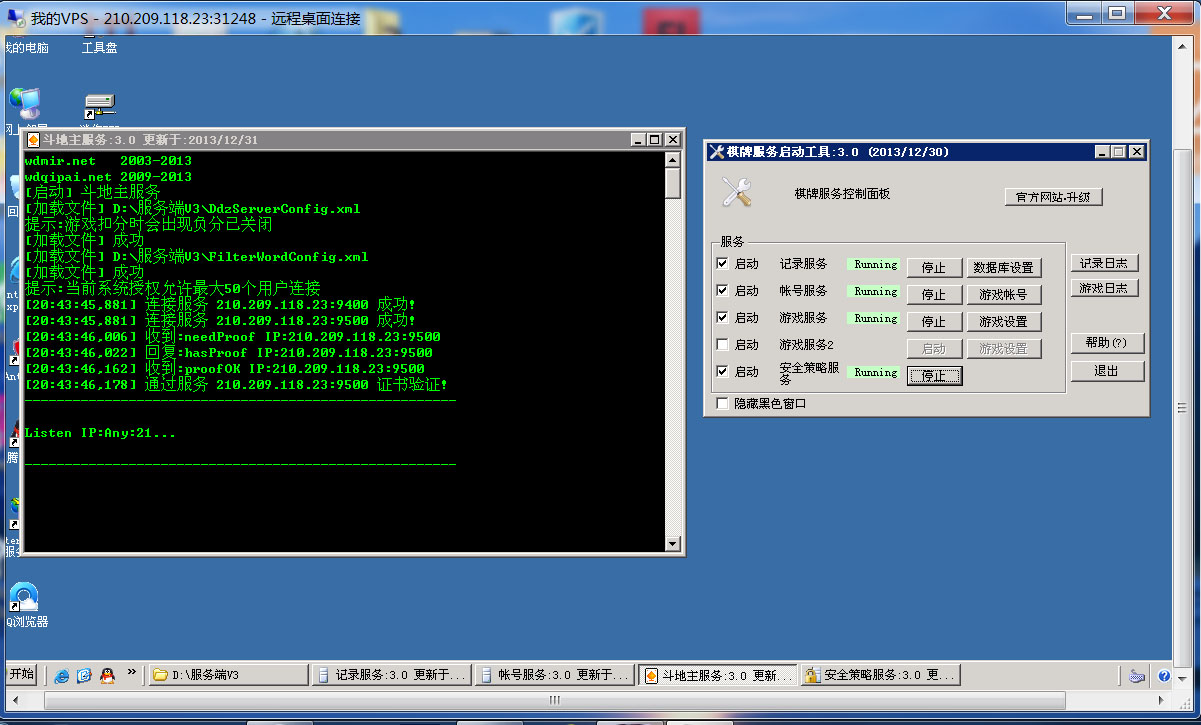This screenshot has width=1201, height=725.
Task: Toggle 启动 checkbox for 帐号服务
Action: (x=723, y=291)
